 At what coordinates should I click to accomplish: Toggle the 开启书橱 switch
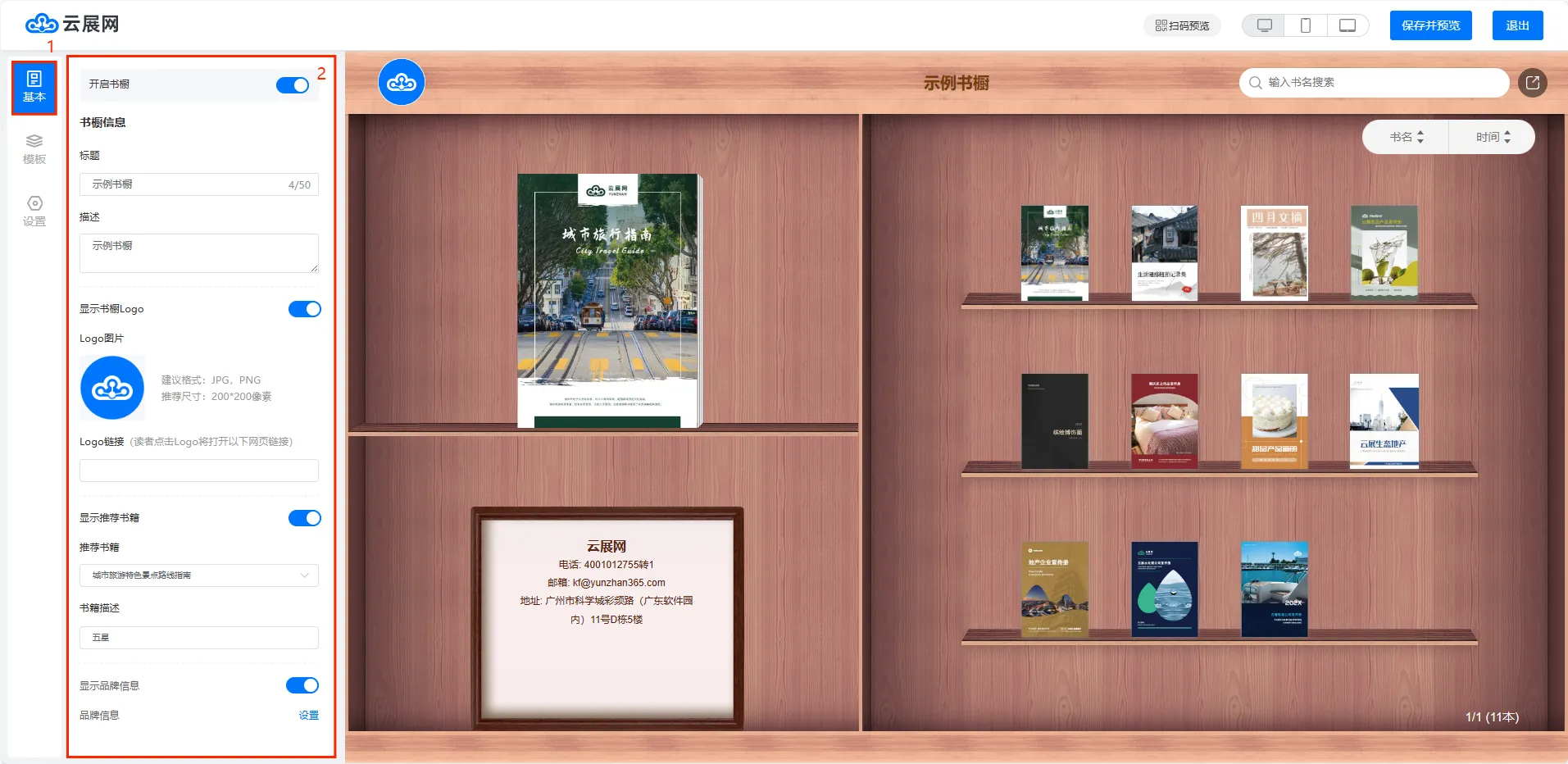[293, 85]
